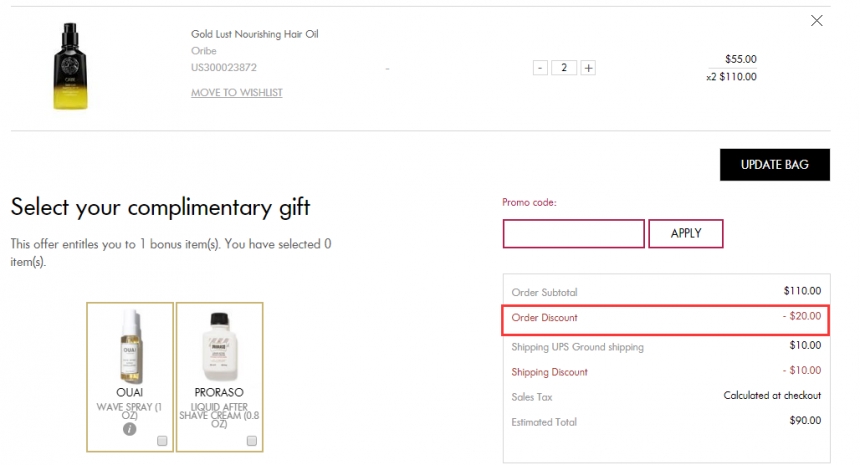Click the highlighted Order Discount row
The image size is (860, 465).
coord(666,318)
